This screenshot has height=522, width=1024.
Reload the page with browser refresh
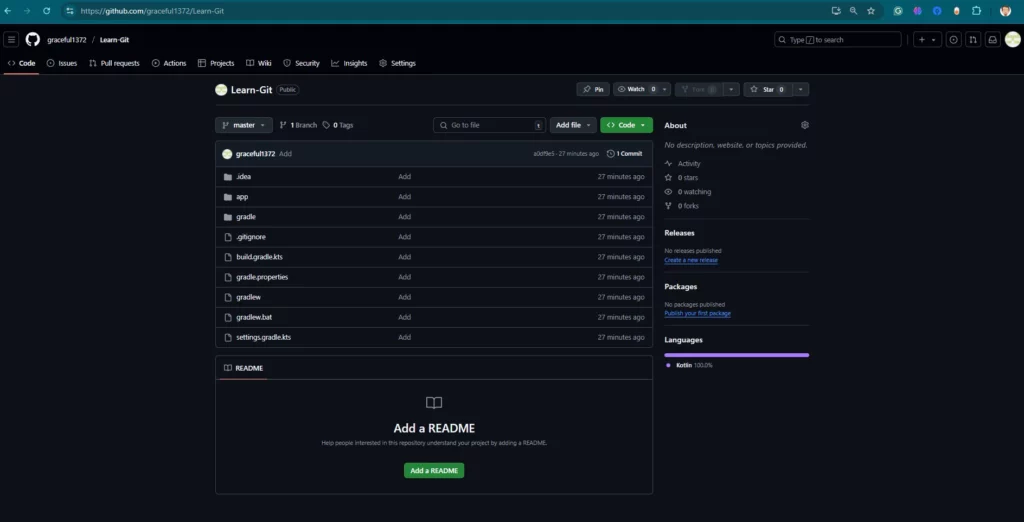pyautogui.click(x=46, y=11)
